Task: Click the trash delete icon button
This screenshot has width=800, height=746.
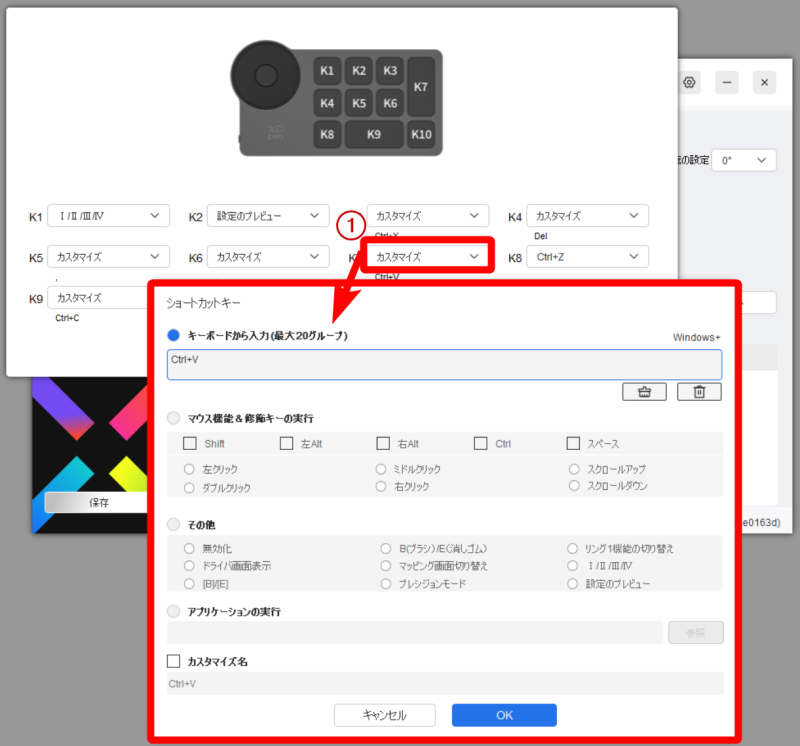Action: pyautogui.click(x=699, y=392)
